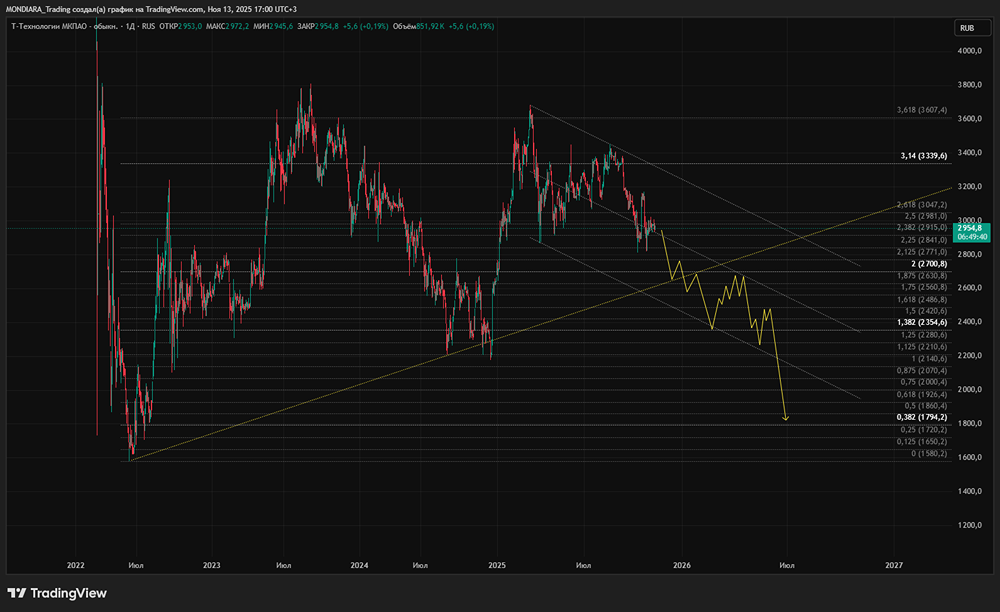Click the 2026 marker on time axis
The image size is (1000, 612).
(681, 565)
